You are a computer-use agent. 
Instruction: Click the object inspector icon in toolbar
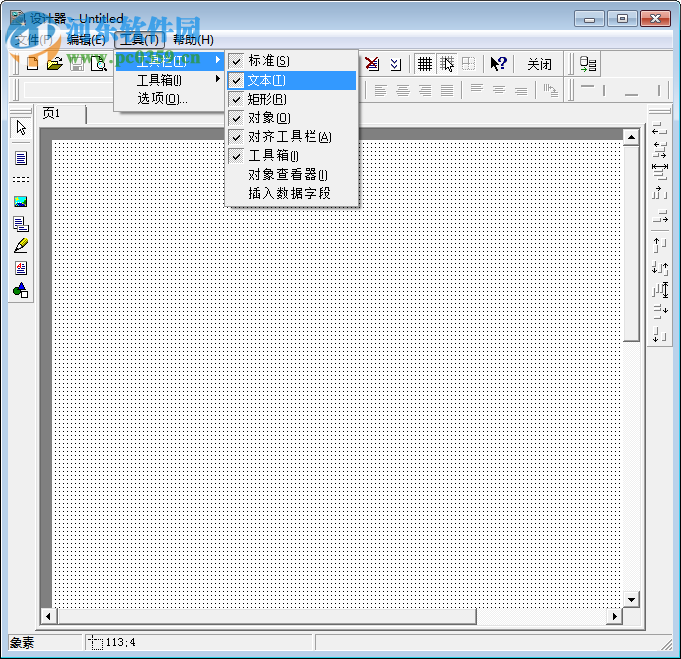coord(588,64)
